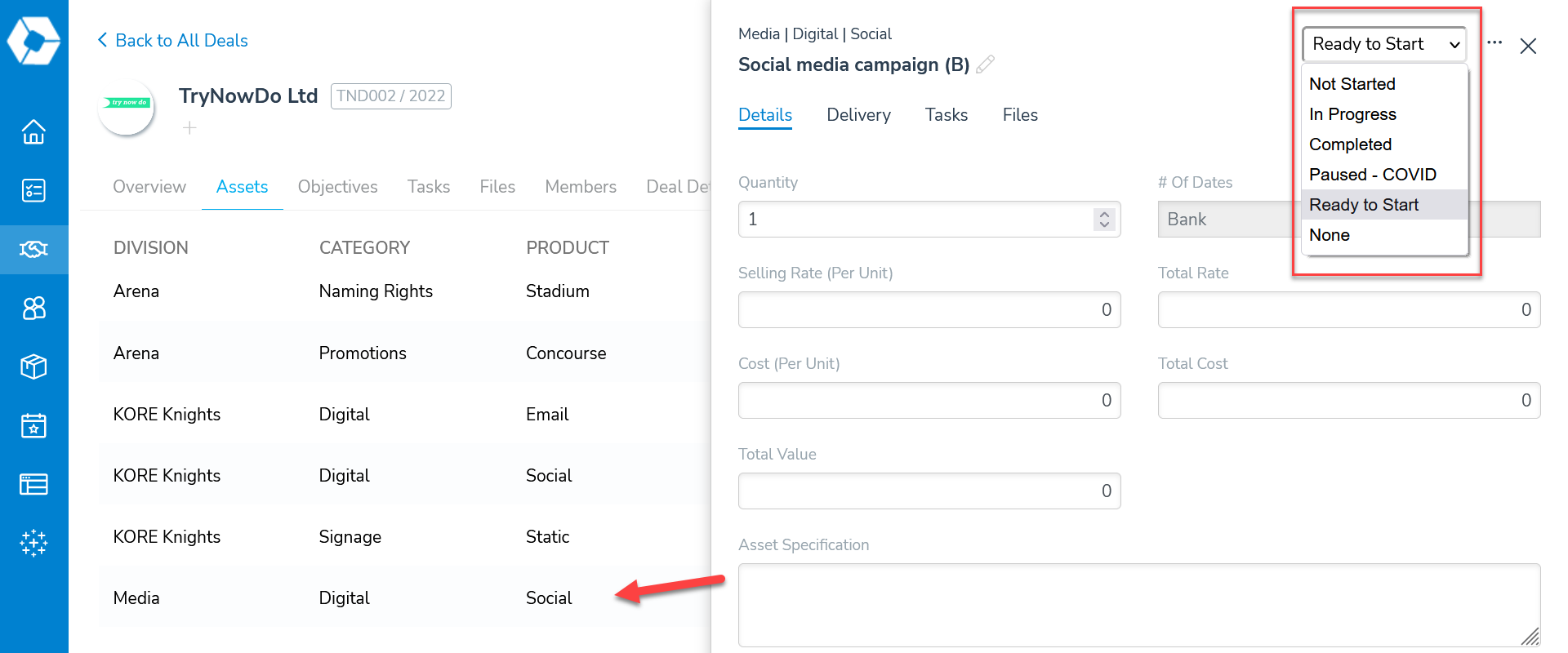
Task: Open the table list sidebar icon
Action: click(x=33, y=484)
